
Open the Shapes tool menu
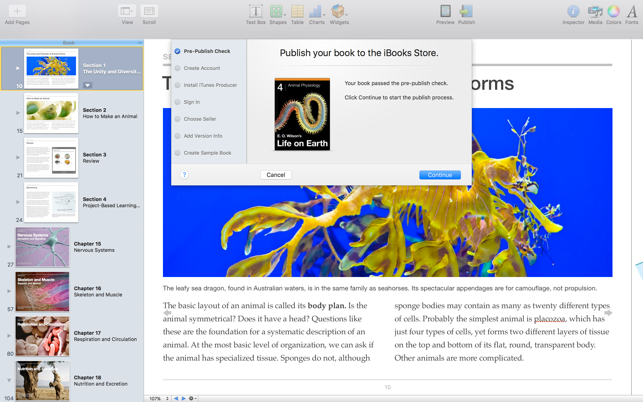tap(277, 12)
